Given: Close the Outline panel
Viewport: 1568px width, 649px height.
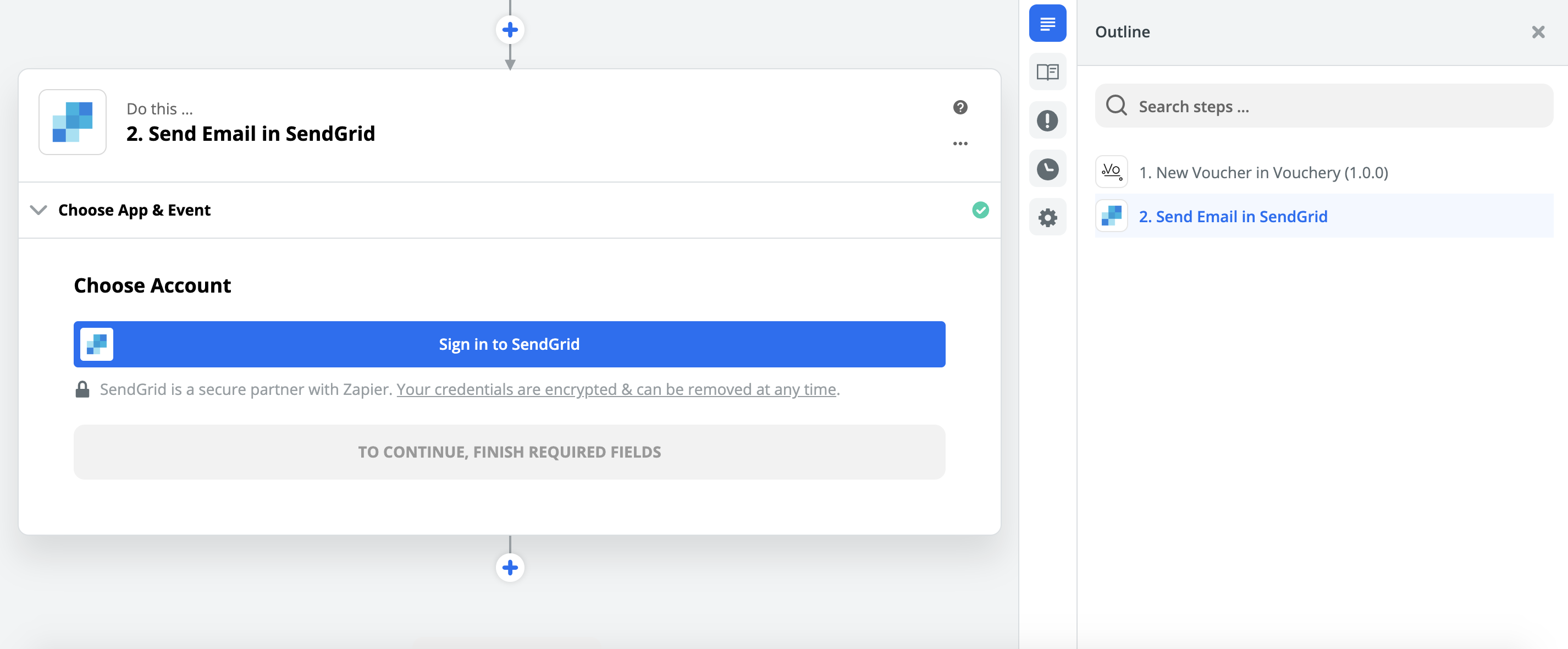Looking at the screenshot, I should coord(1538,32).
